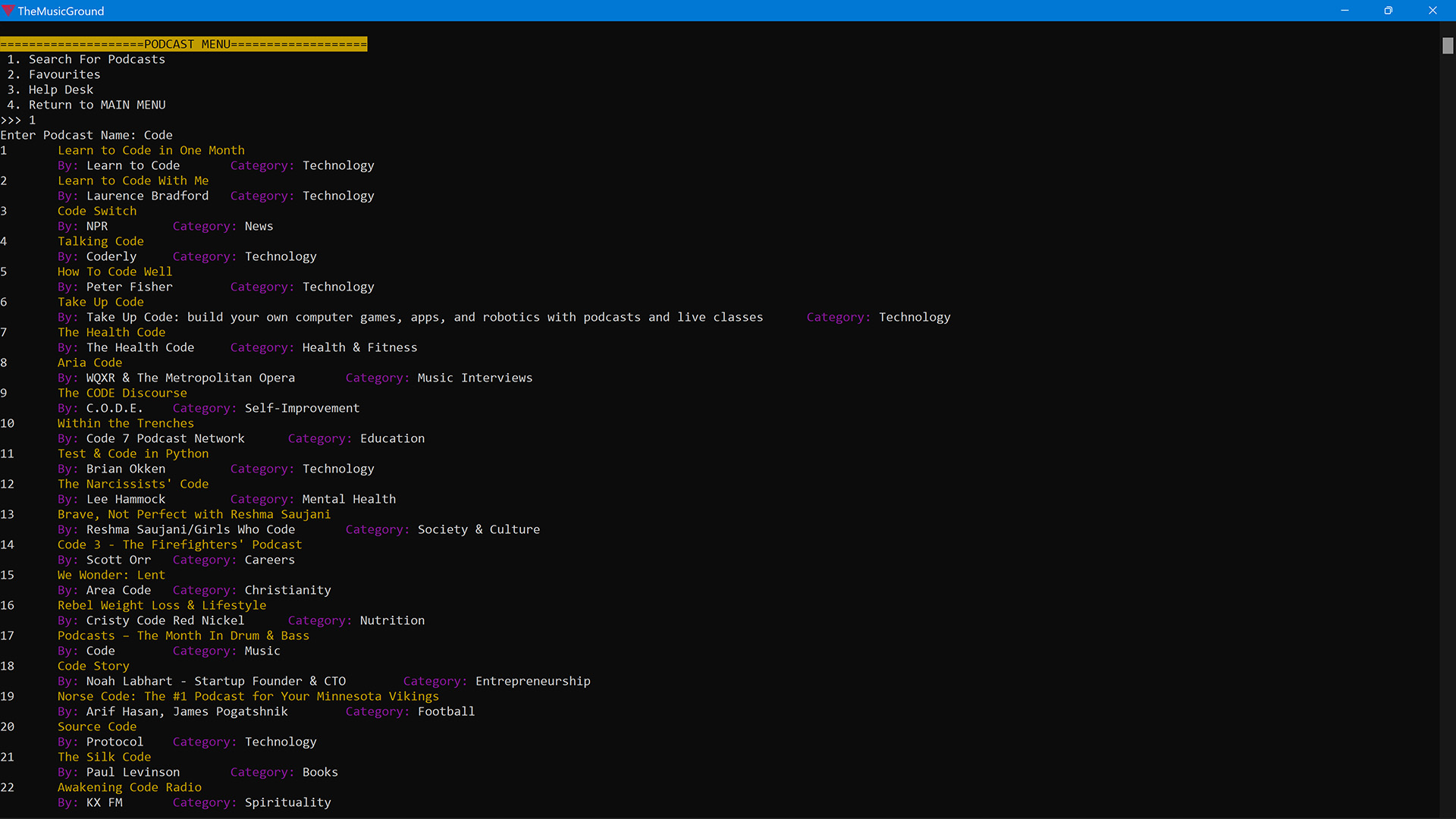Click author 'Paul Levinson'
Image resolution: width=1456 pixels, height=819 pixels.
point(133,772)
